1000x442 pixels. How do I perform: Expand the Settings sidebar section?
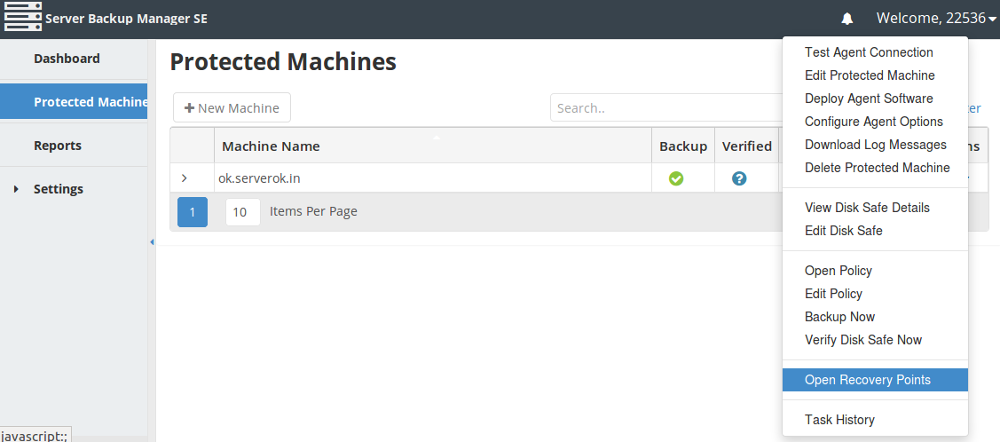(17, 189)
